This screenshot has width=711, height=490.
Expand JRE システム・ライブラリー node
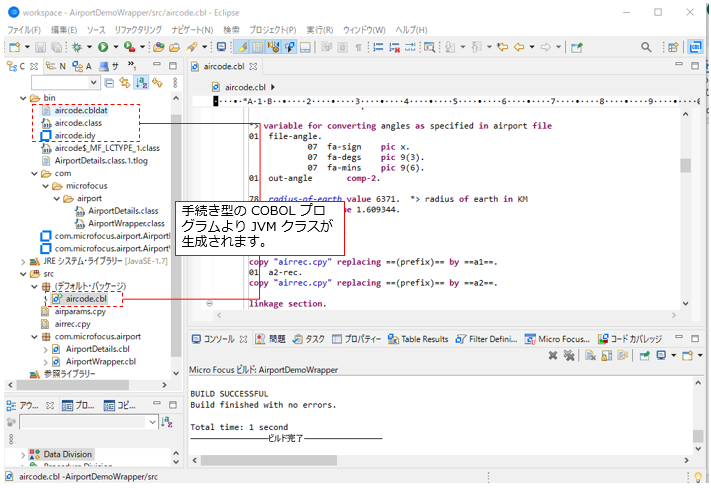23,262
